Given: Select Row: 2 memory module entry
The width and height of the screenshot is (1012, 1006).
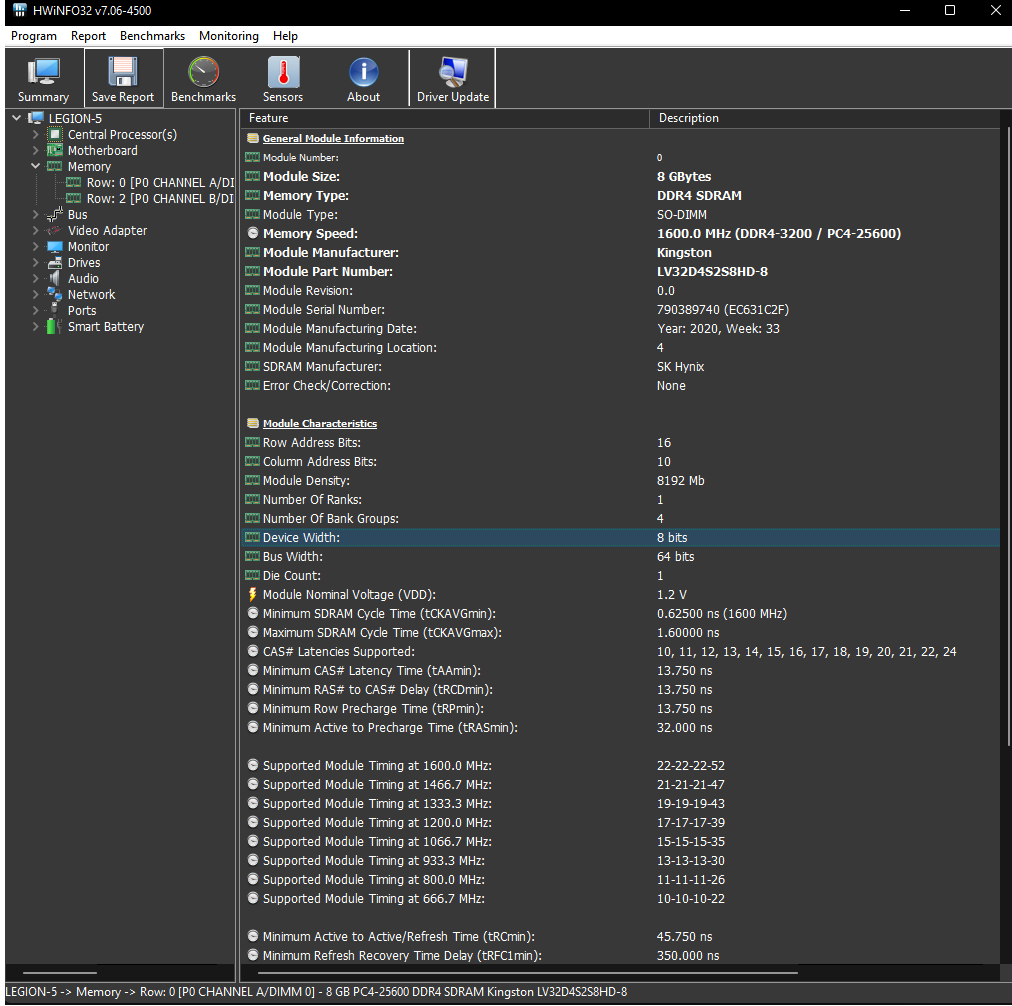Looking at the screenshot, I should click(x=160, y=199).
